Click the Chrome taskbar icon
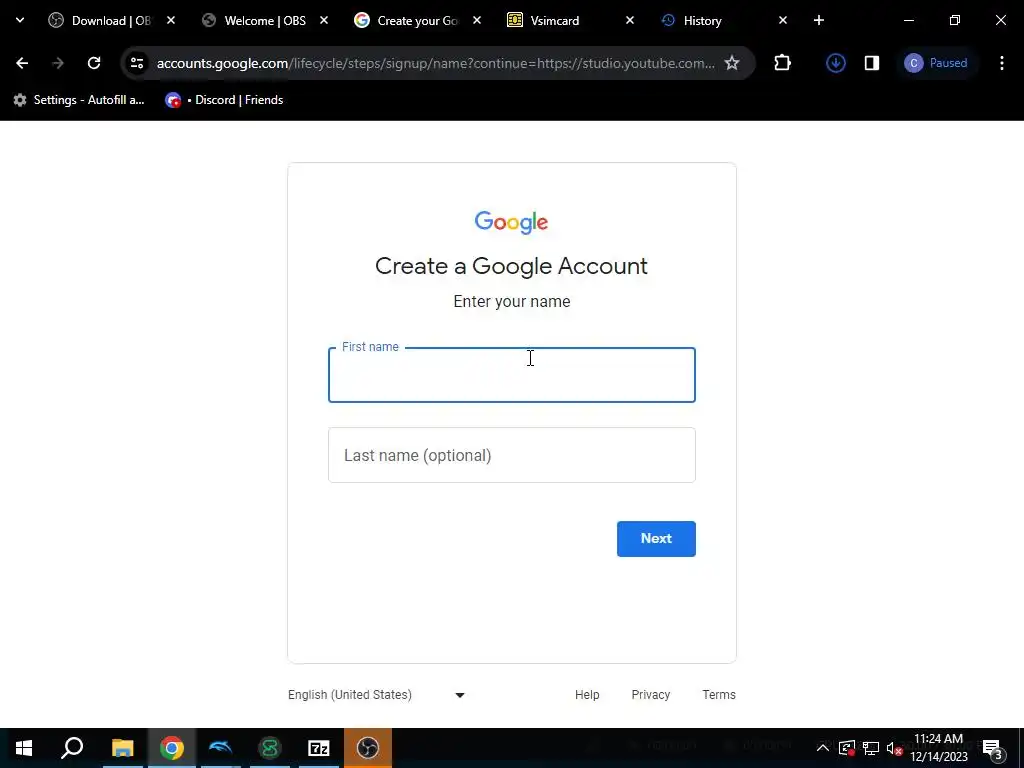Screen dimensions: 1024x768 172,748
